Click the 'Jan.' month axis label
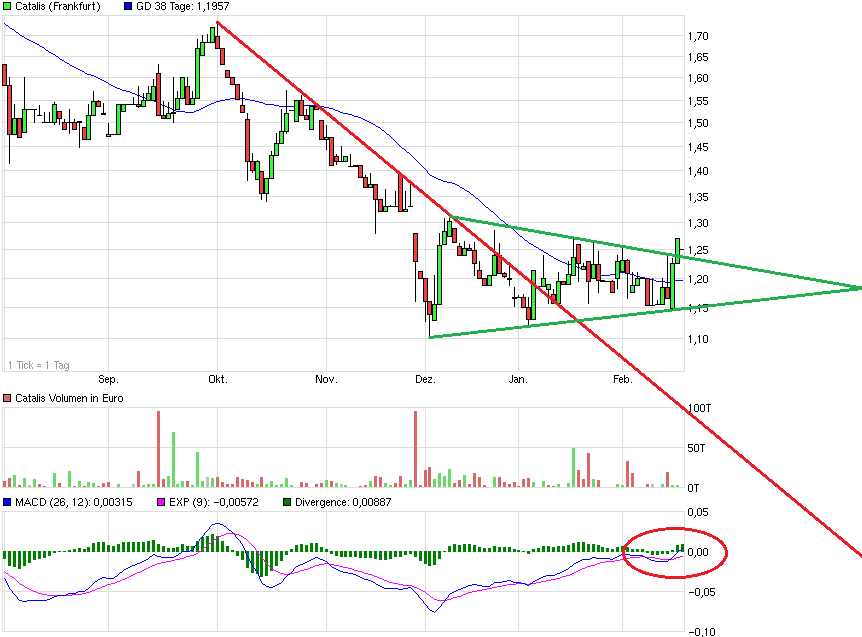The width and height of the screenshot is (862, 637). (x=518, y=379)
